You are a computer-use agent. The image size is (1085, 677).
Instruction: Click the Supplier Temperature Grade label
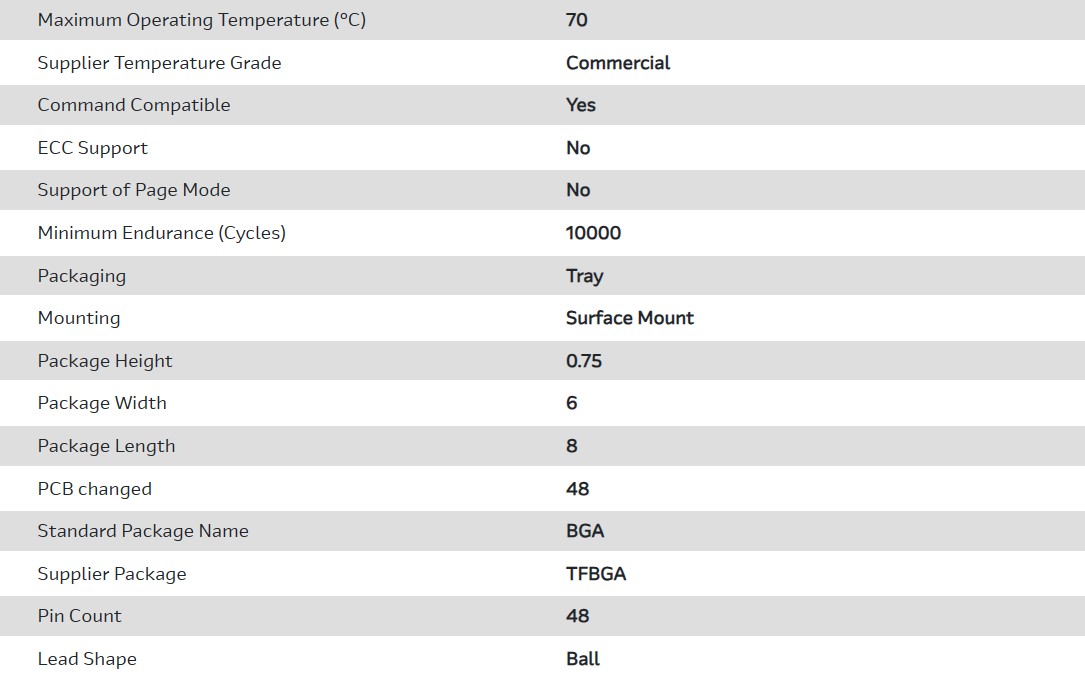(159, 63)
